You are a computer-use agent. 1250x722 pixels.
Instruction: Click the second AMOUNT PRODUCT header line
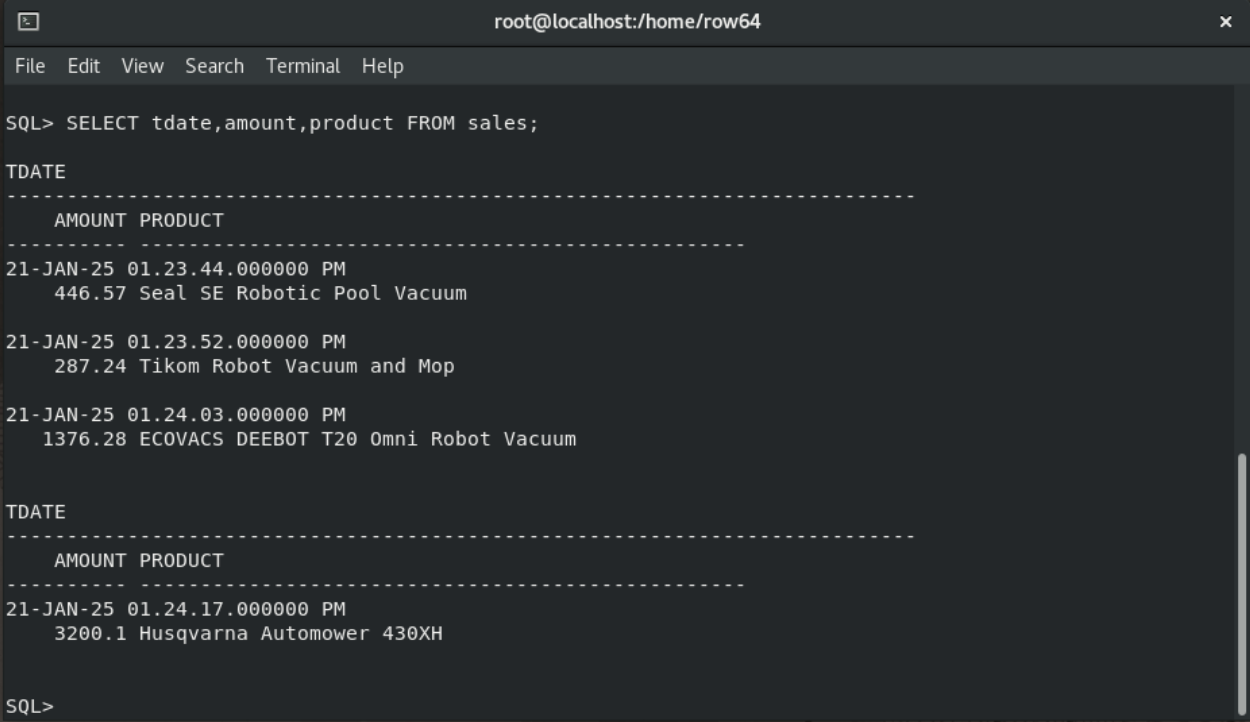tap(138, 560)
